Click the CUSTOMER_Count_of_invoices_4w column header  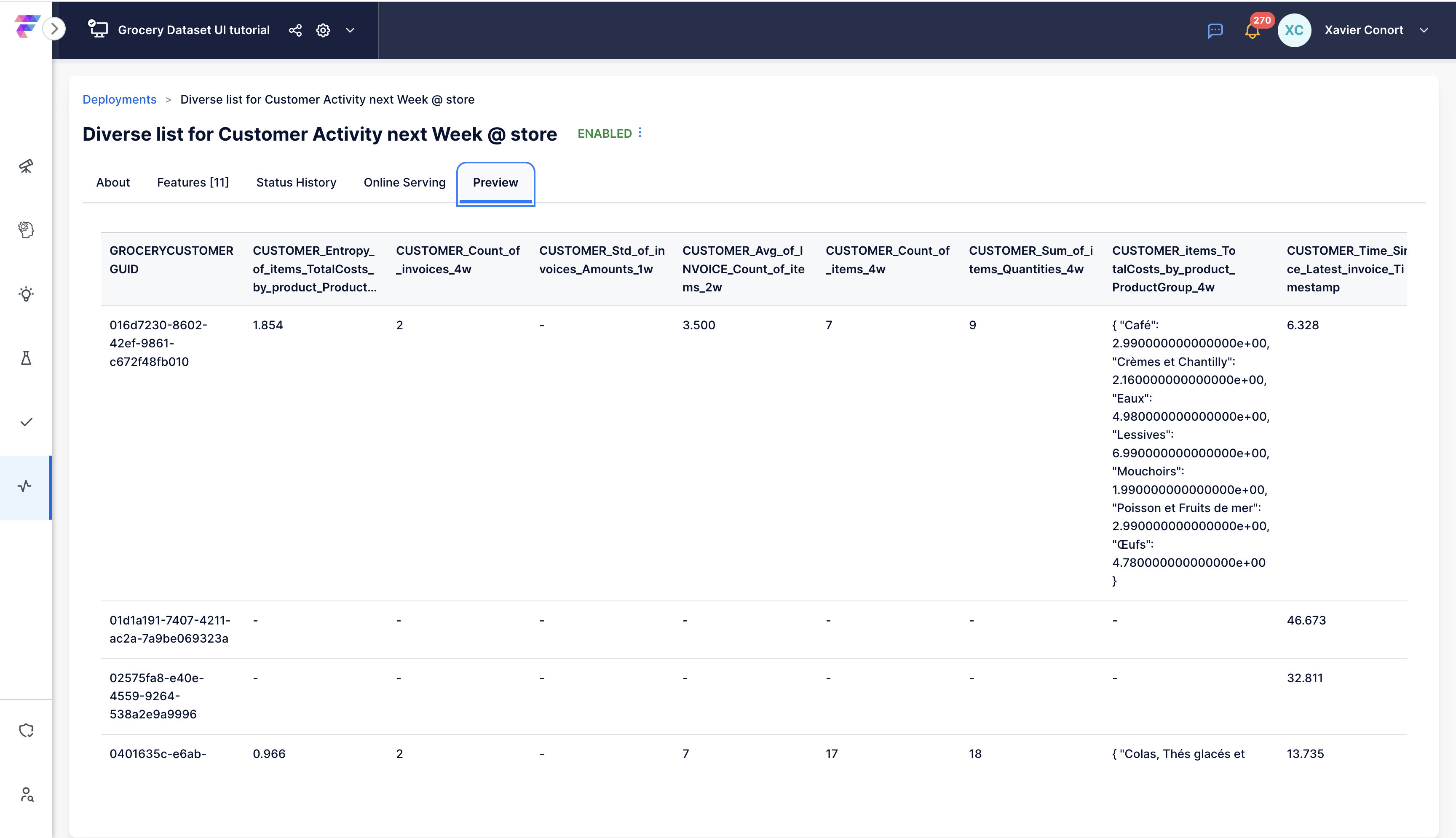click(x=458, y=259)
